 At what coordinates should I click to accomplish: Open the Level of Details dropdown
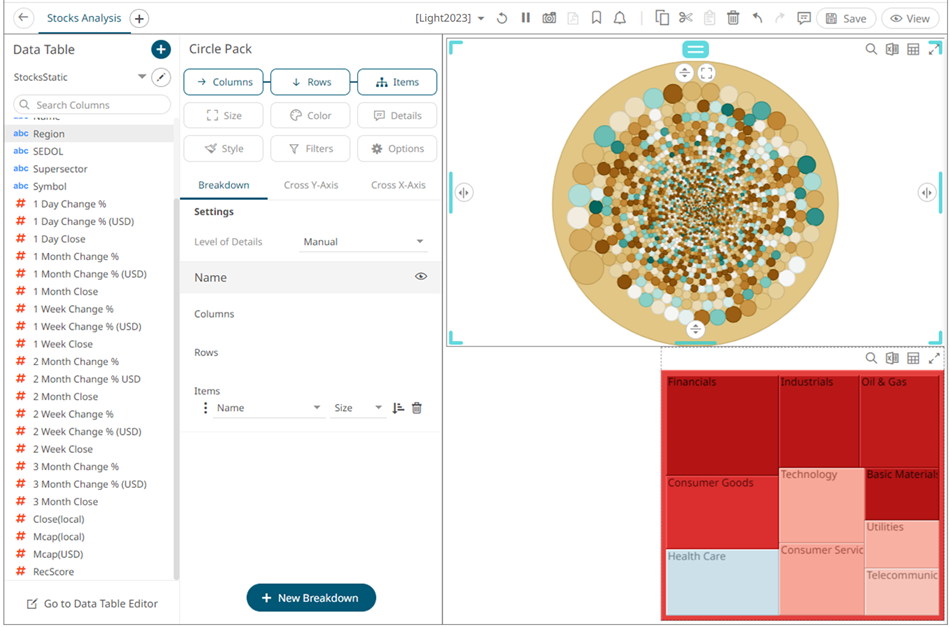pyautogui.click(x=364, y=242)
